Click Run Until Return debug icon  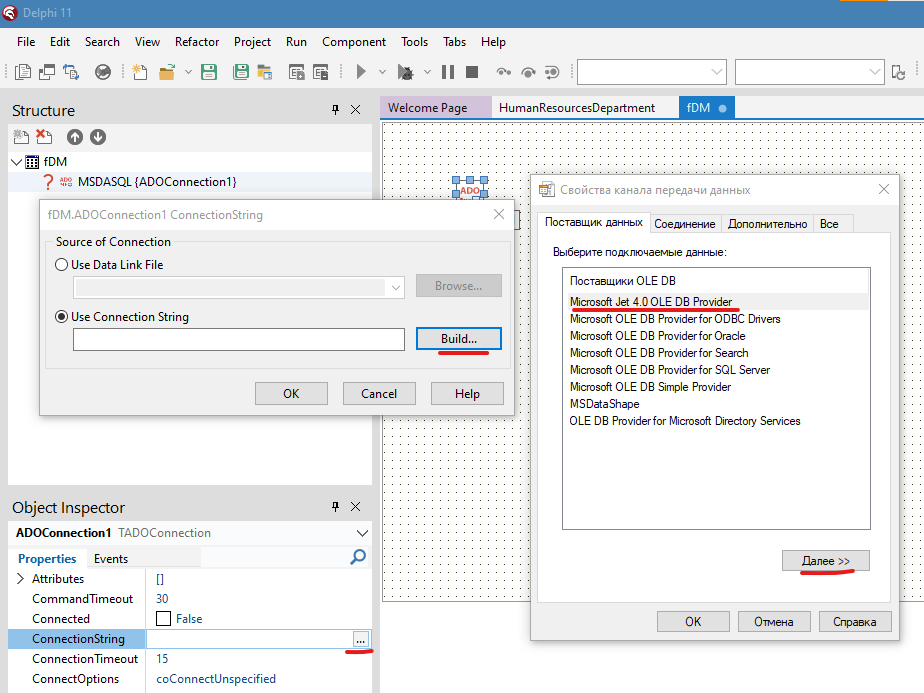click(552, 72)
